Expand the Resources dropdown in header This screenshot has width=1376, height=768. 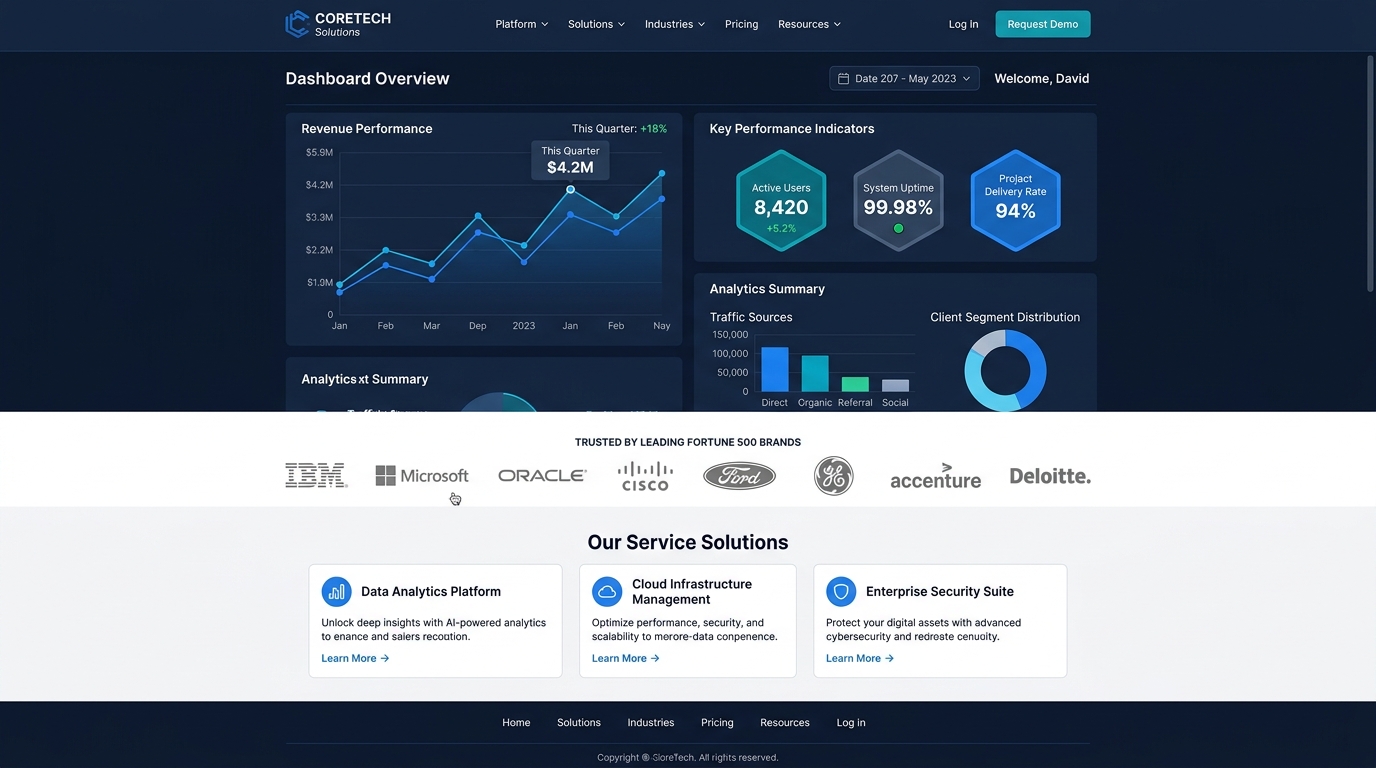(809, 24)
